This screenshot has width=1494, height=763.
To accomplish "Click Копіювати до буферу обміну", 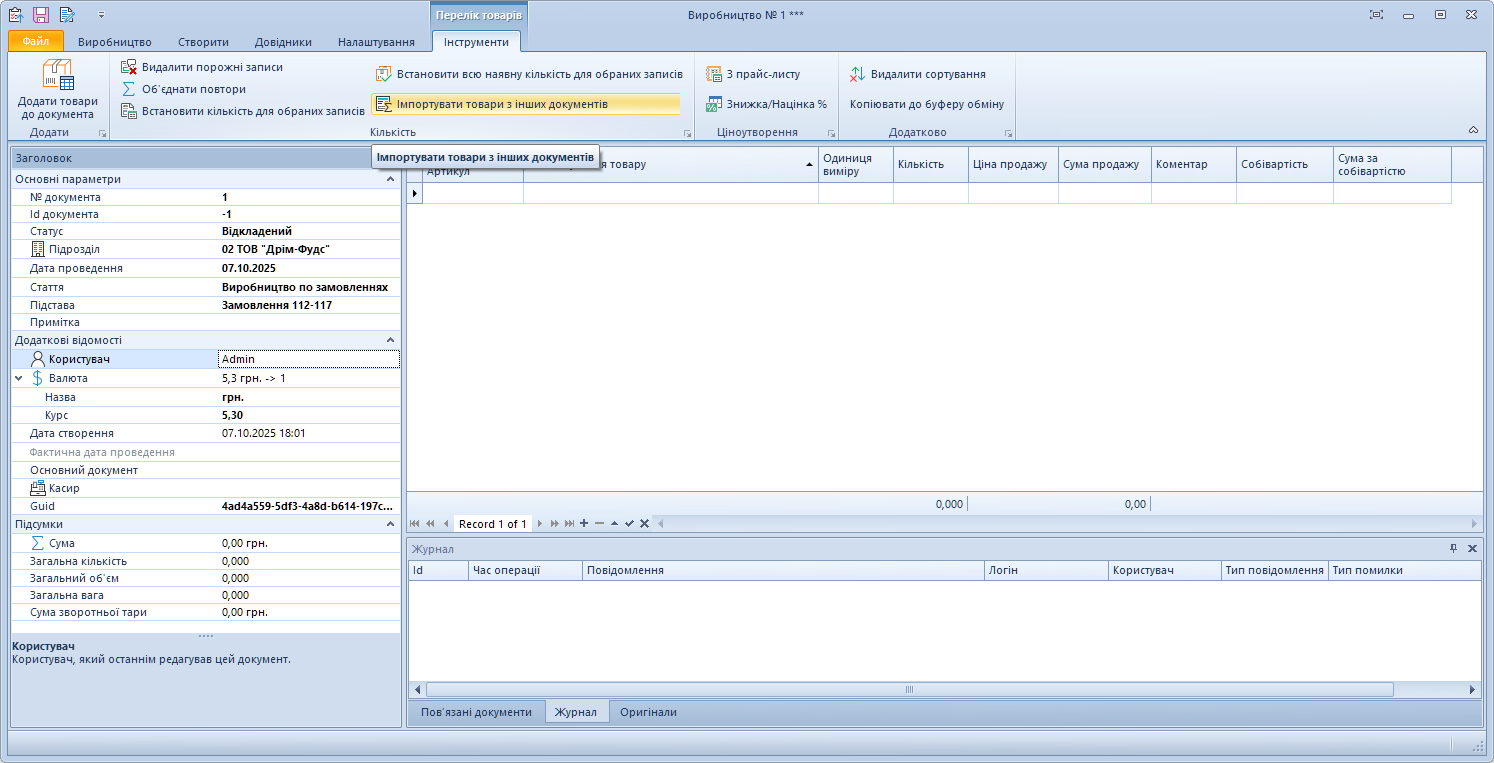I will [926, 104].
